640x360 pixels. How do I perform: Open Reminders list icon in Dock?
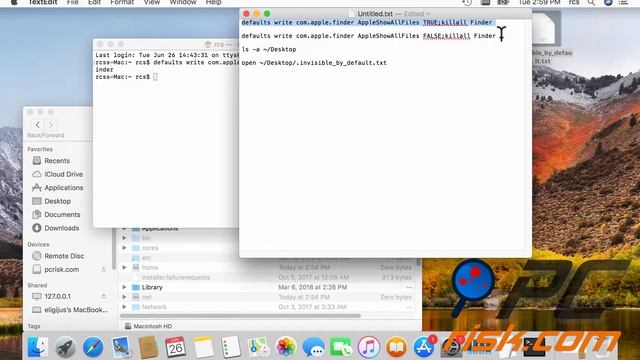point(231,347)
